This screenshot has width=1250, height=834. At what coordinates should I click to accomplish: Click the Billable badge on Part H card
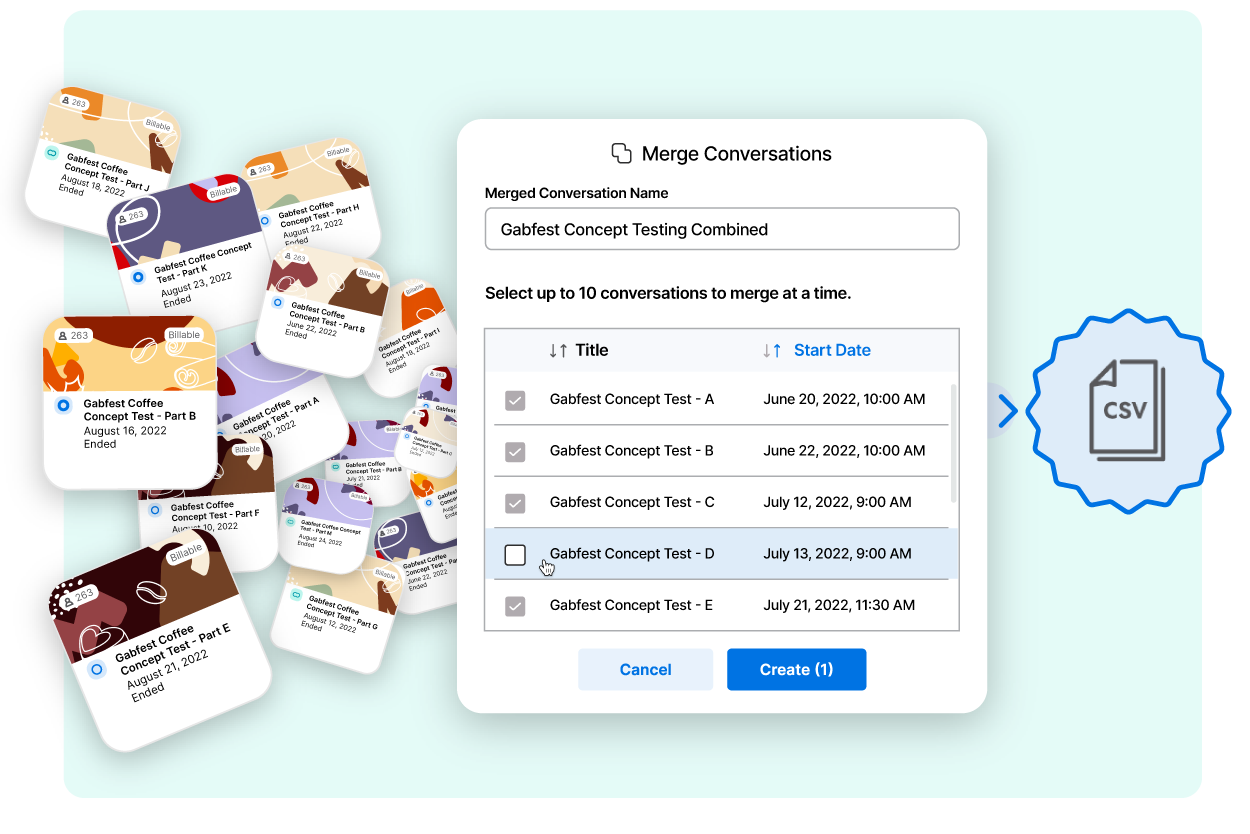click(x=338, y=152)
